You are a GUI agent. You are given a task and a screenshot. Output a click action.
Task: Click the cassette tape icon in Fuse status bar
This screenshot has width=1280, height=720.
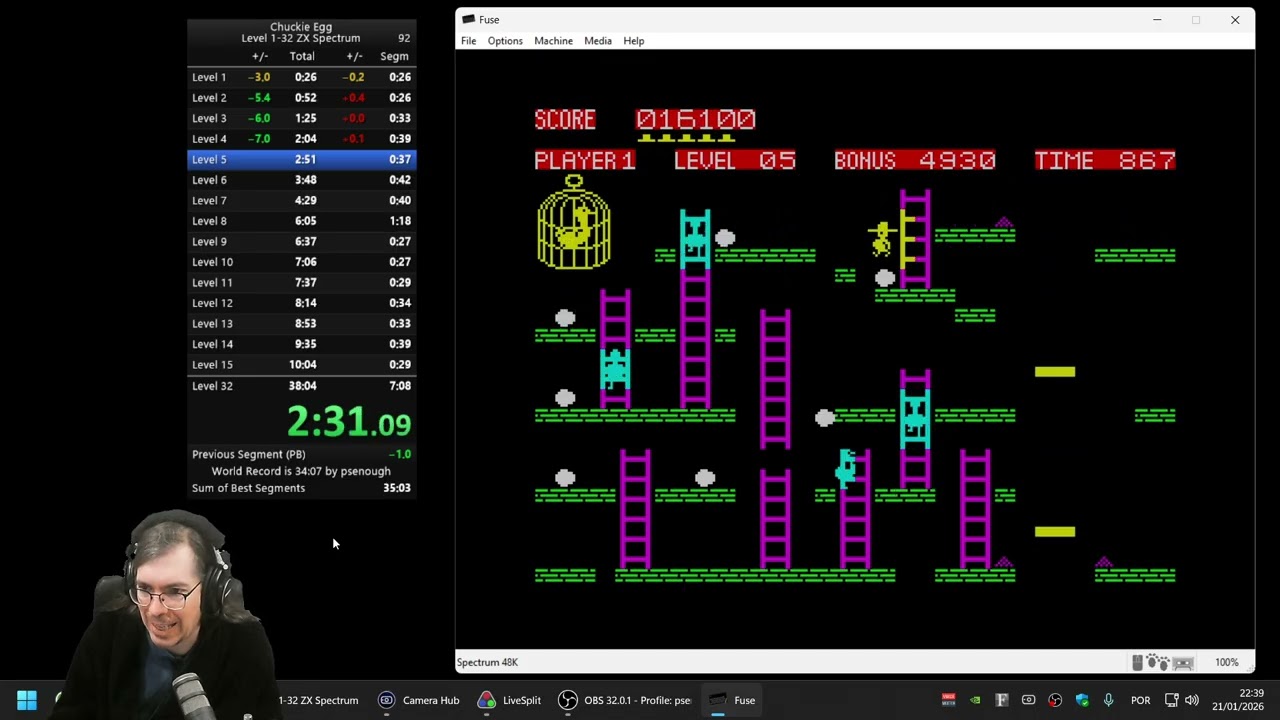click(x=1183, y=662)
